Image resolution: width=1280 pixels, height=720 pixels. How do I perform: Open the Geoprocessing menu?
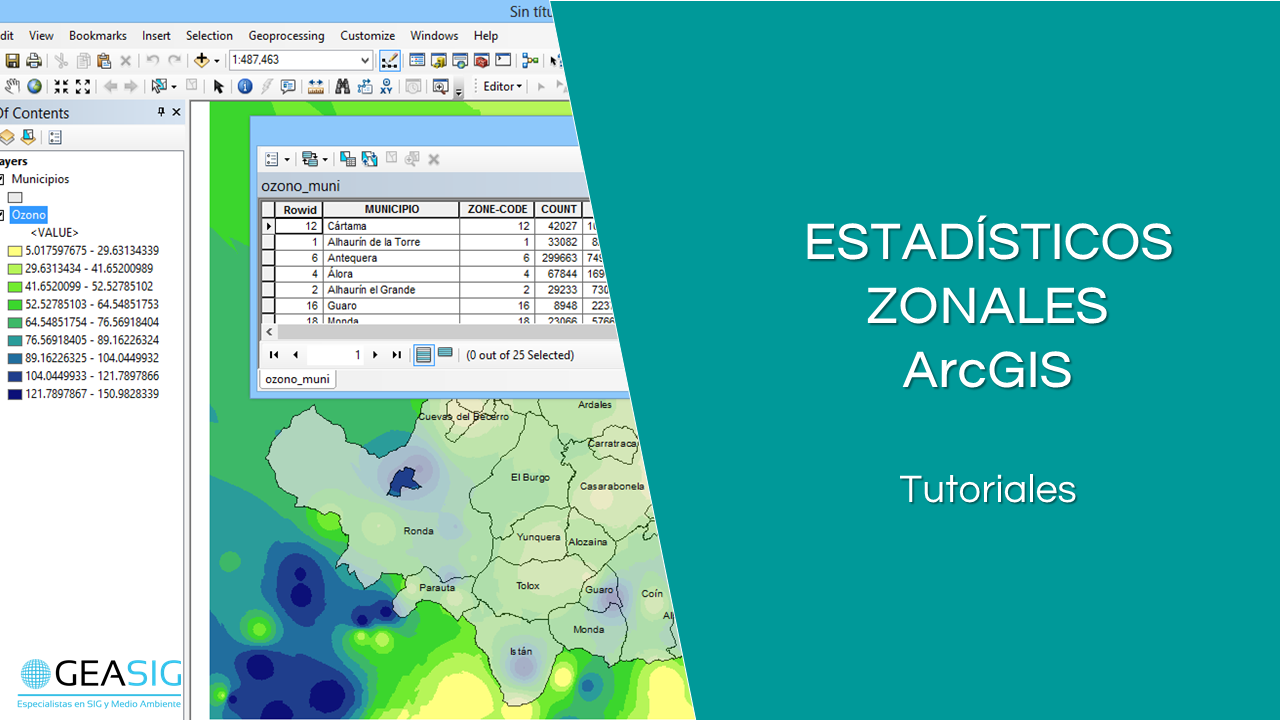coord(286,35)
